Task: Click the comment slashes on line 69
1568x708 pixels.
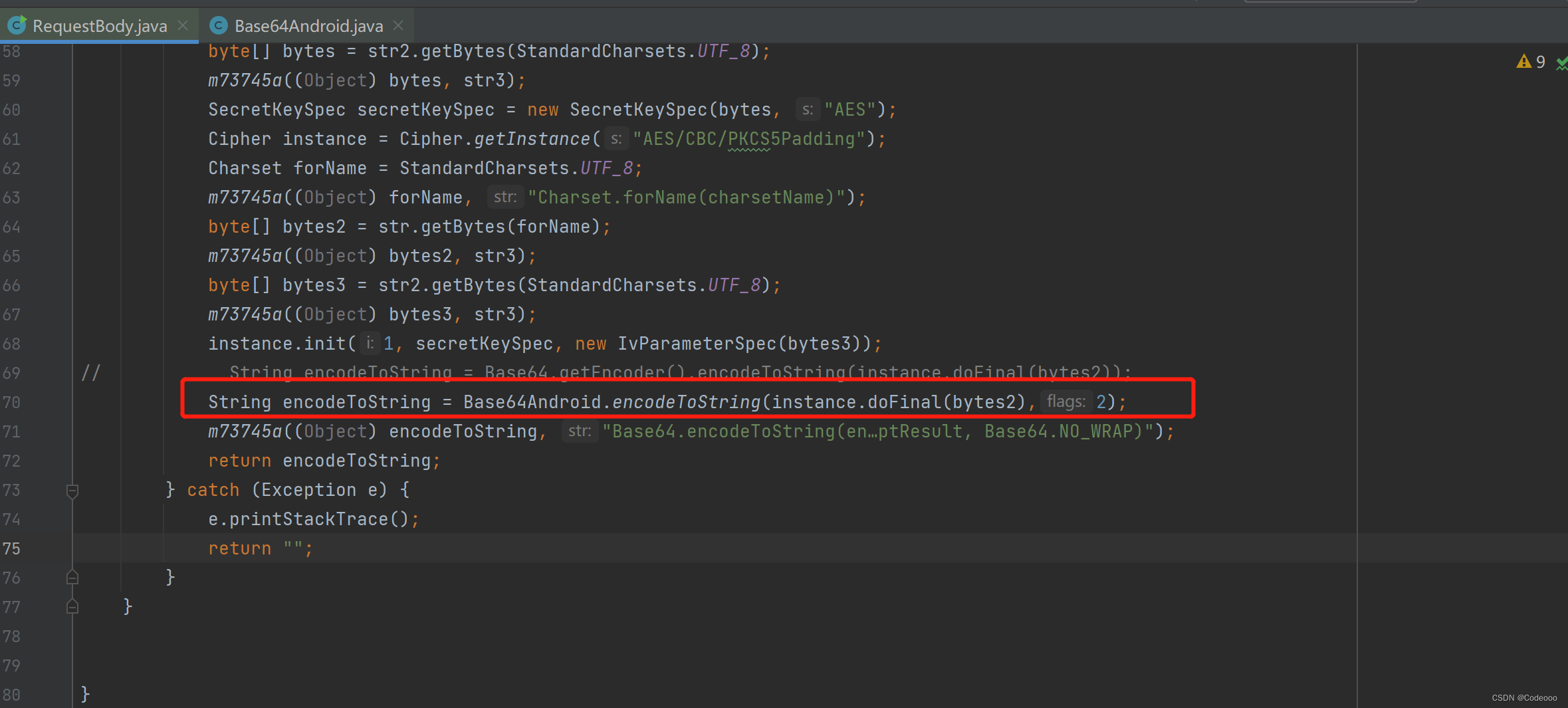Action: click(90, 373)
